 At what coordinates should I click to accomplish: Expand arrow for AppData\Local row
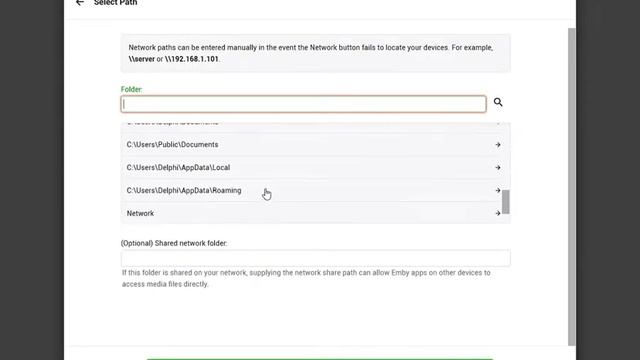coord(498,167)
